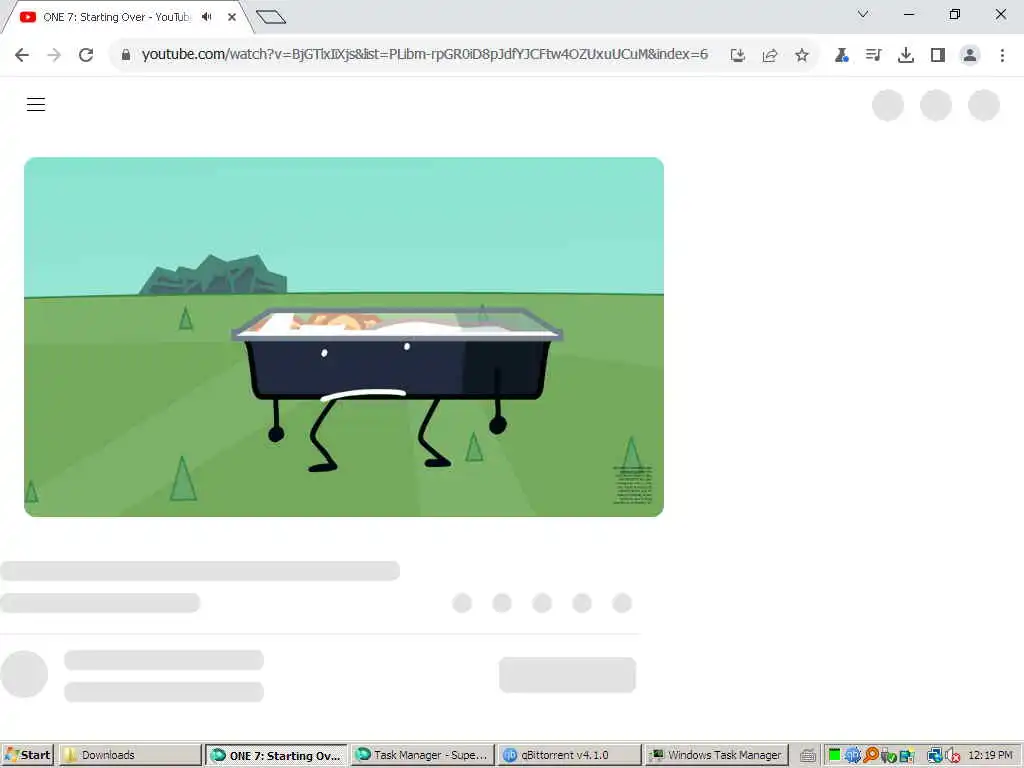This screenshot has height=768, width=1024.
Task: Open site info via the padlock icon
Action: pyautogui.click(x=126, y=55)
